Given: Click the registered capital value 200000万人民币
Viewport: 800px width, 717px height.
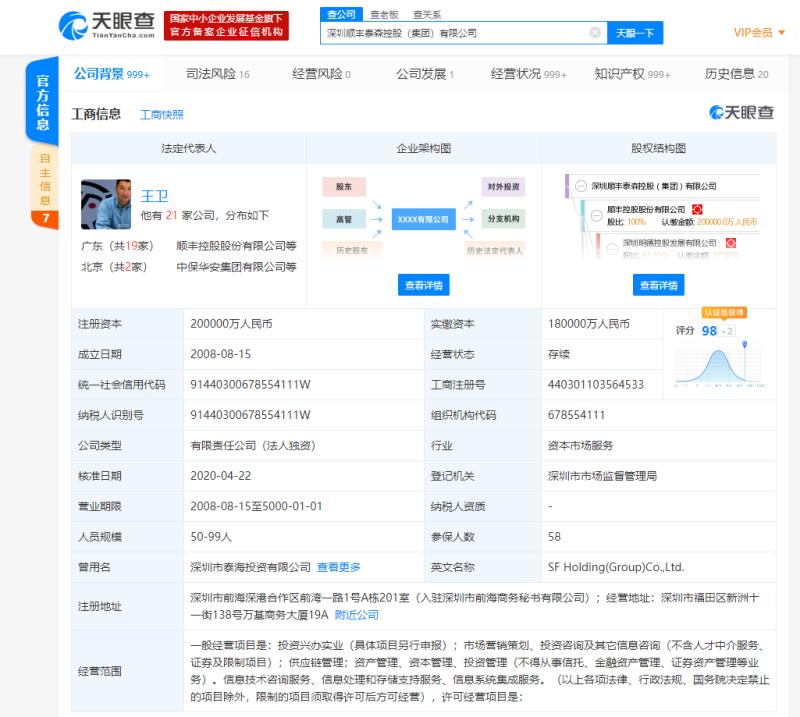Looking at the screenshot, I should coord(231,324).
